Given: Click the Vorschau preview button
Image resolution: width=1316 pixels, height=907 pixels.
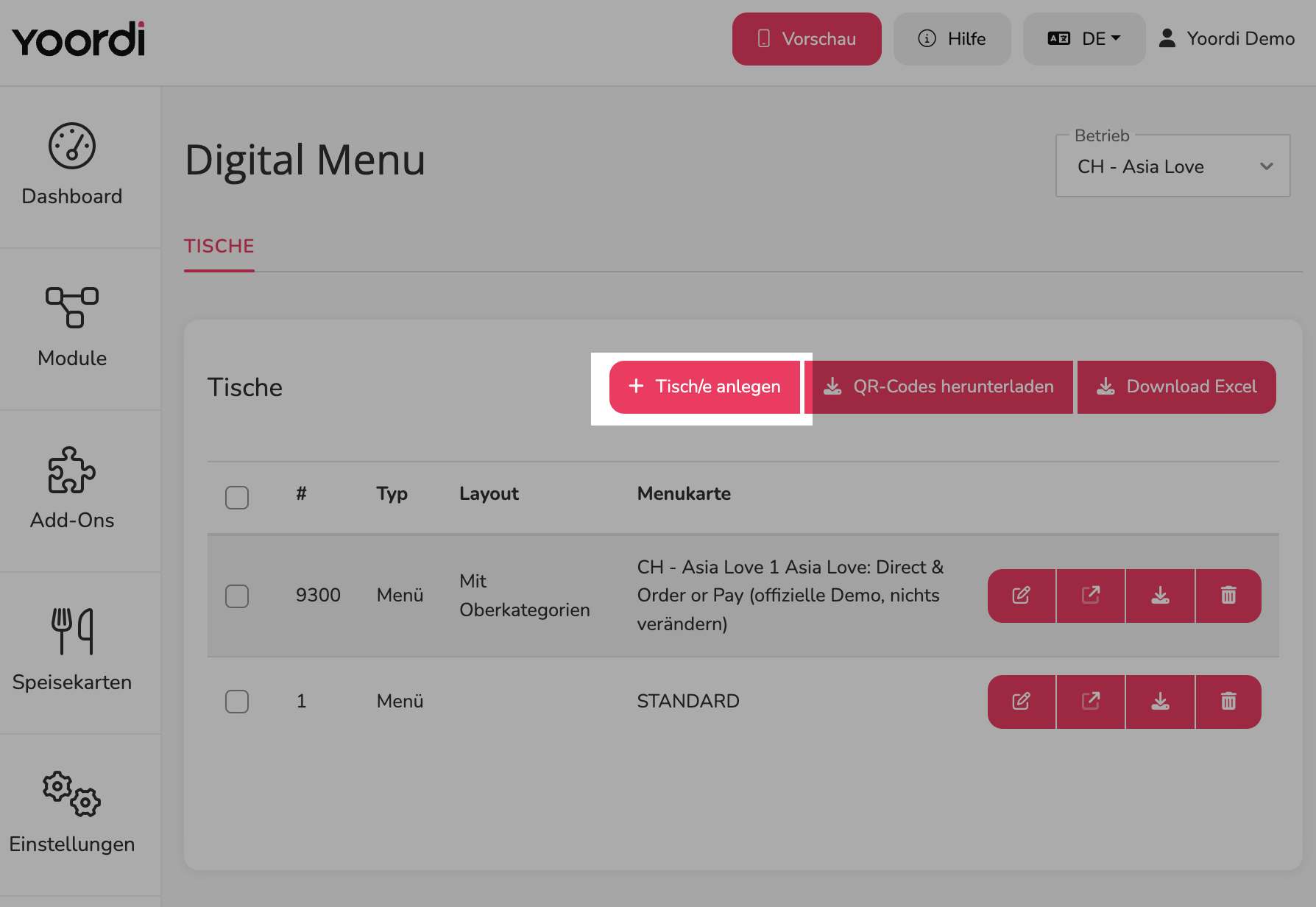Looking at the screenshot, I should [x=807, y=39].
